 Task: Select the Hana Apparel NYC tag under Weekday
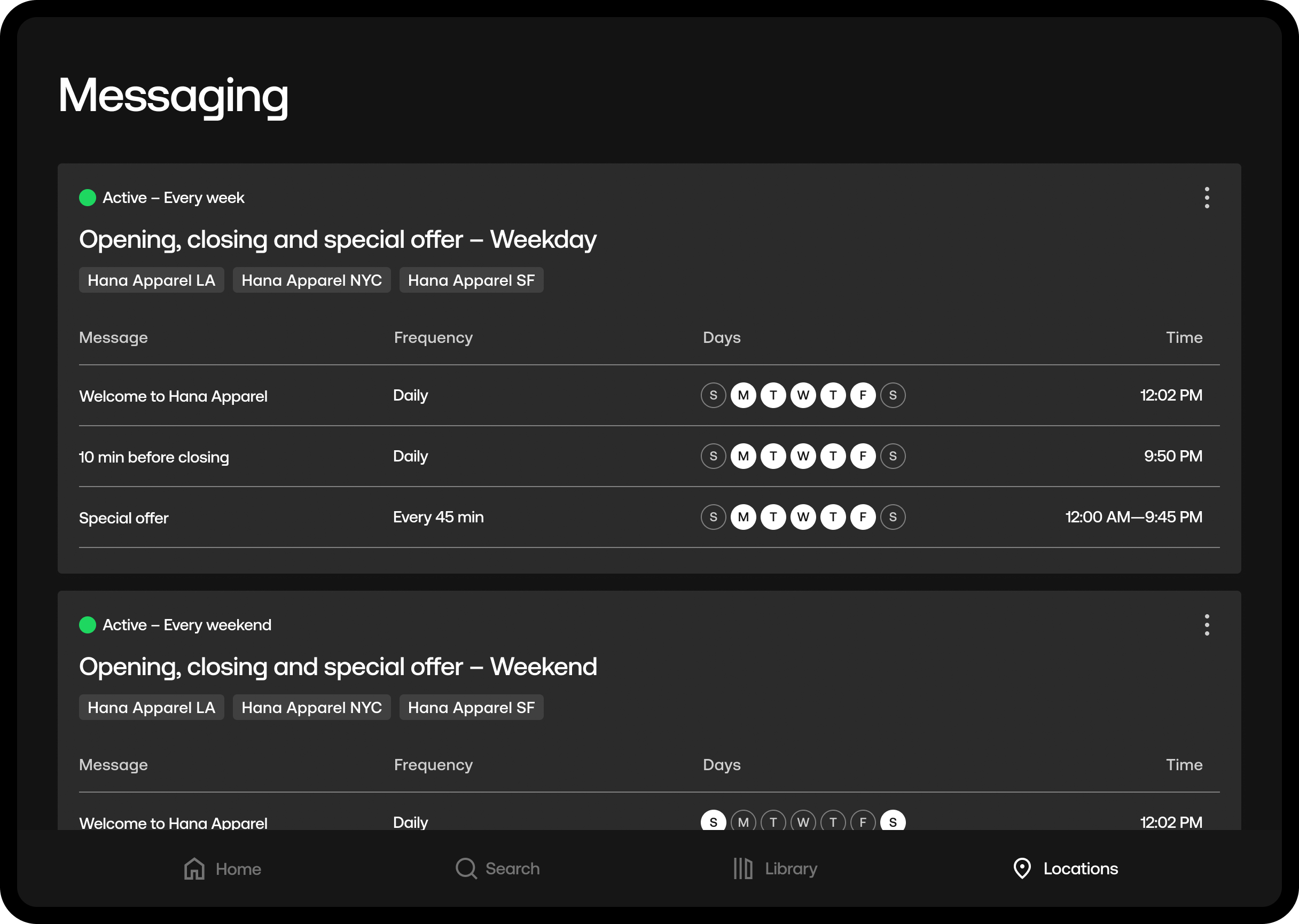point(311,280)
